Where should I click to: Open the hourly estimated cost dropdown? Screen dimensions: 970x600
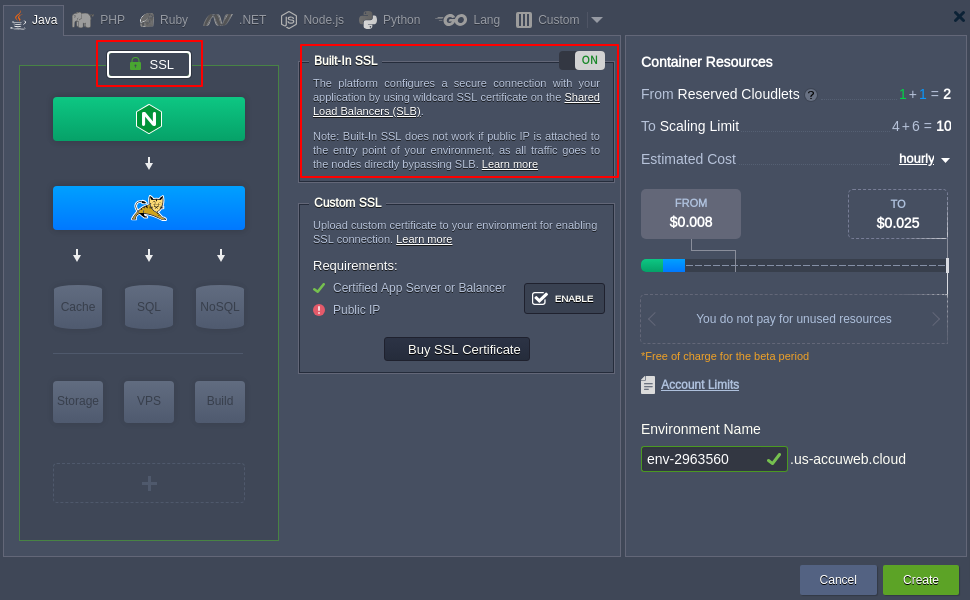[924, 159]
